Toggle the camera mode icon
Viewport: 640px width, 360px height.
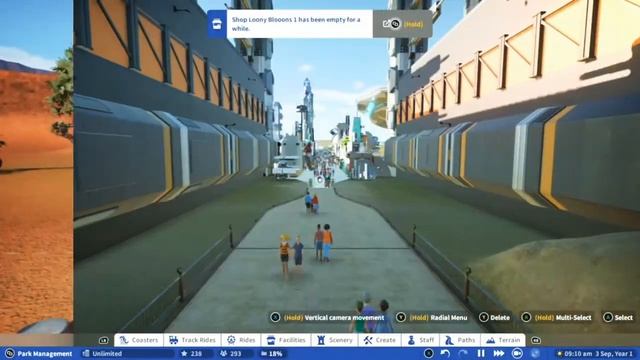click(517, 353)
